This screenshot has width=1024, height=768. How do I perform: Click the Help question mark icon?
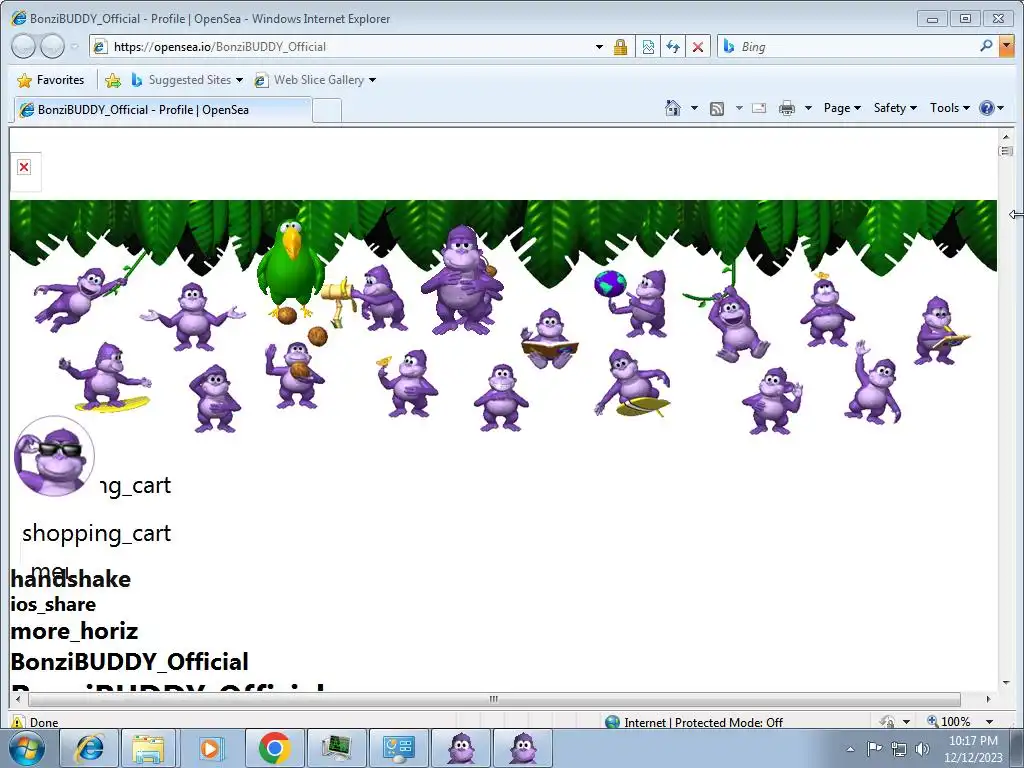pos(987,108)
